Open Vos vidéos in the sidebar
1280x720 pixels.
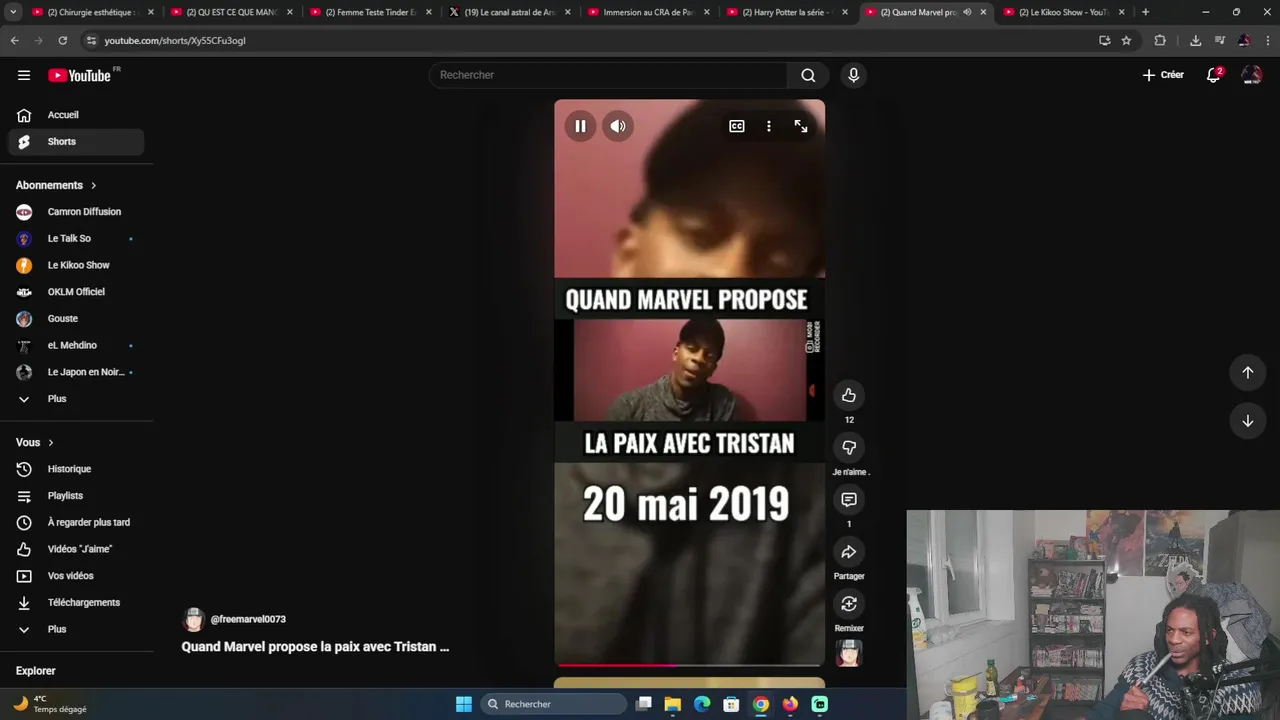(76, 576)
